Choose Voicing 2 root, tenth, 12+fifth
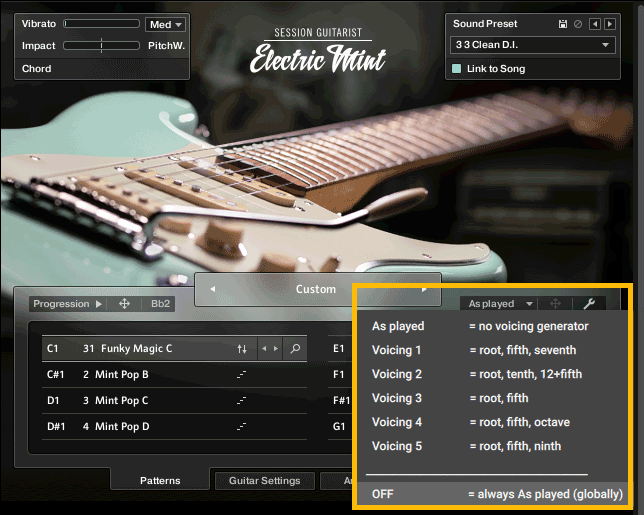Screen dimensions: 644x515 pyautogui.click(x=492, y=374)
